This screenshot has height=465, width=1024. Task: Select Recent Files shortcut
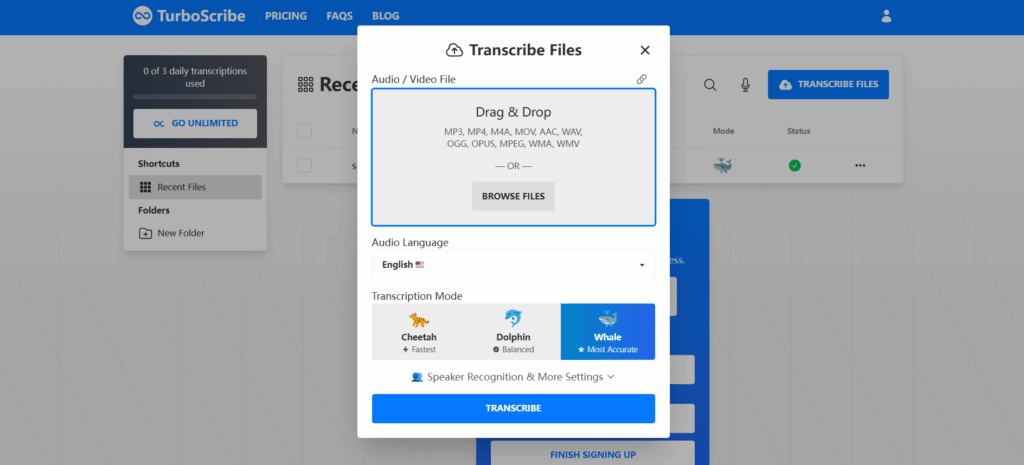tap(195, 187)
